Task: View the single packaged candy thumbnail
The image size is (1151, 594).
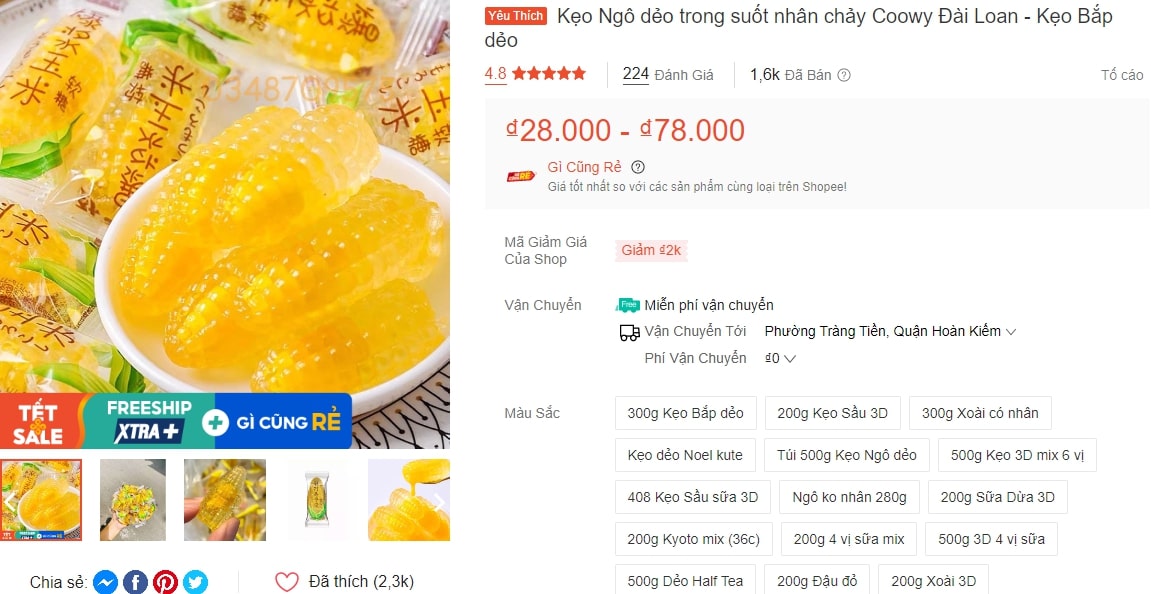Action: point(317,500)
